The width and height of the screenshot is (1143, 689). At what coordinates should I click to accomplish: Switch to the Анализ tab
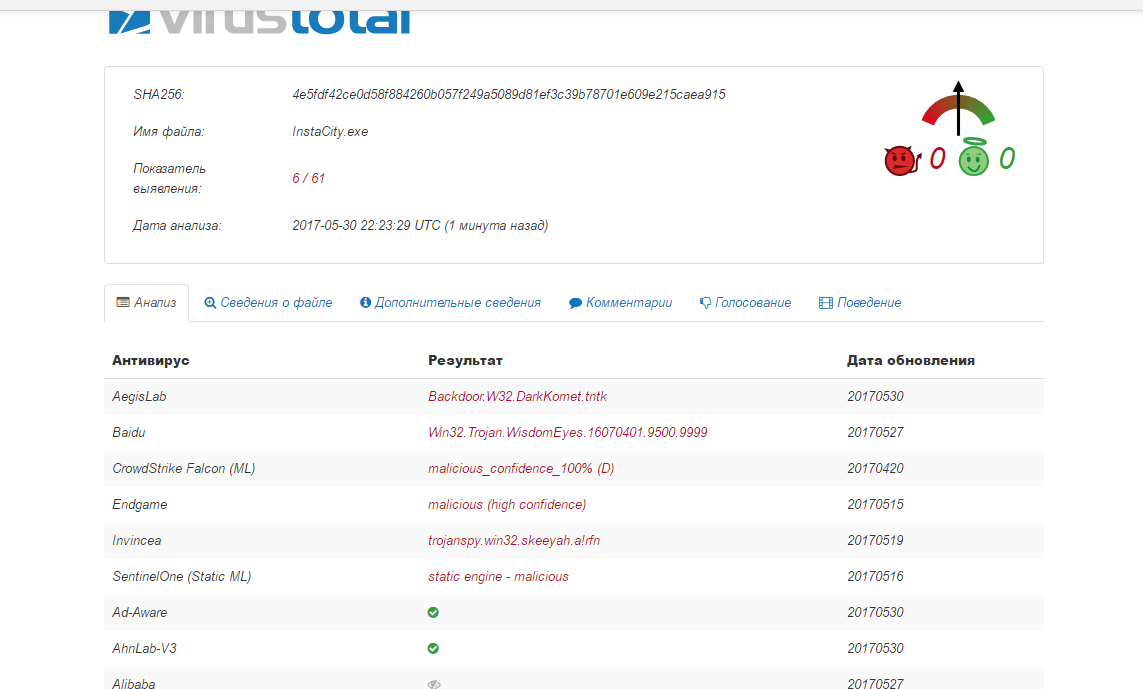tap(147, 303)
